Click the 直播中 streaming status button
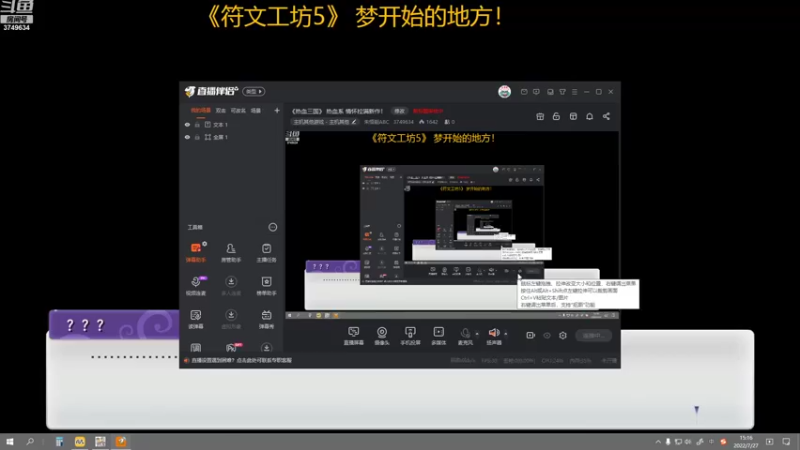800x450 pixels. [593, 335]
